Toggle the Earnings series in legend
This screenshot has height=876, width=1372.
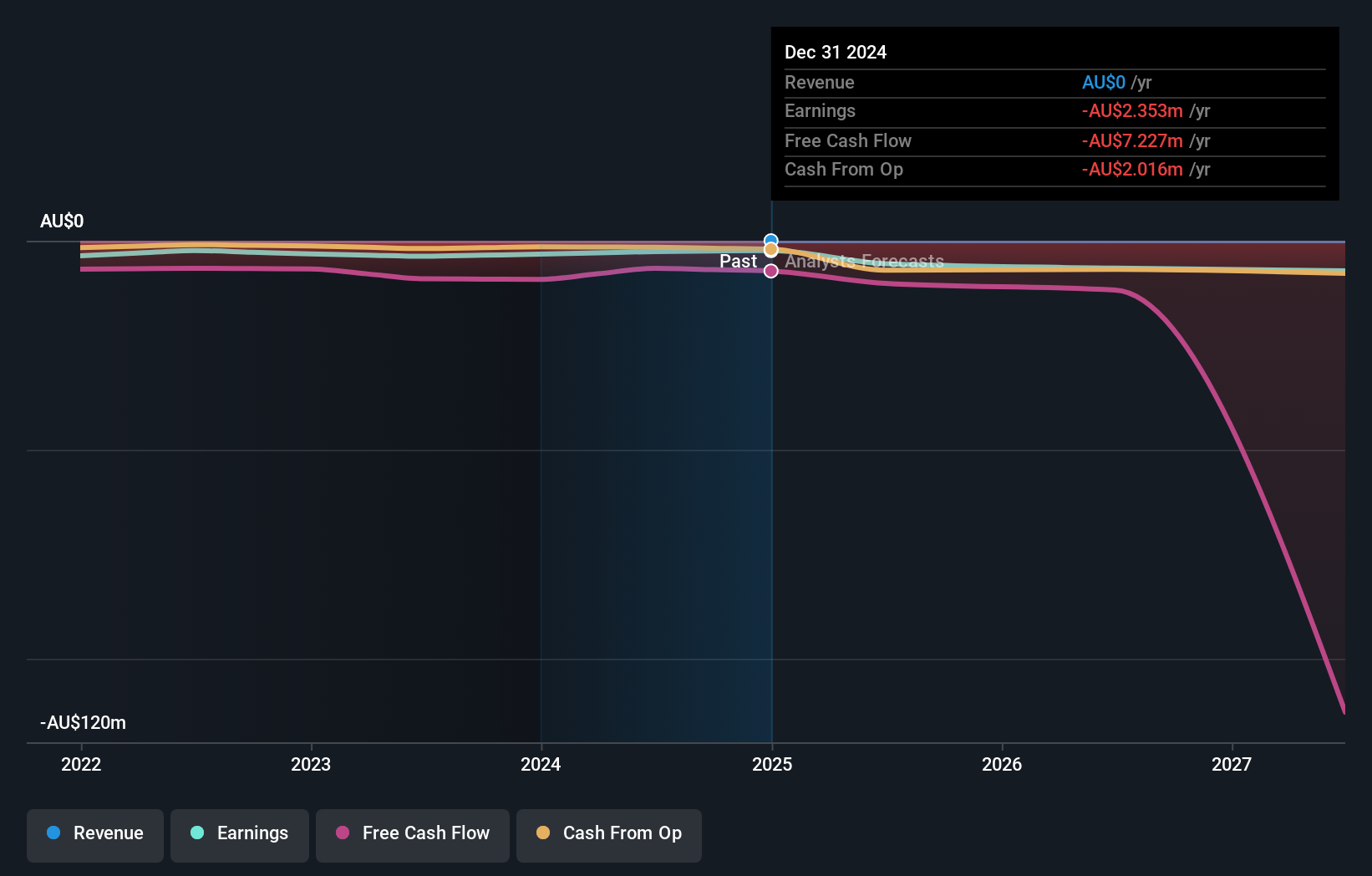tap(240, 835)
